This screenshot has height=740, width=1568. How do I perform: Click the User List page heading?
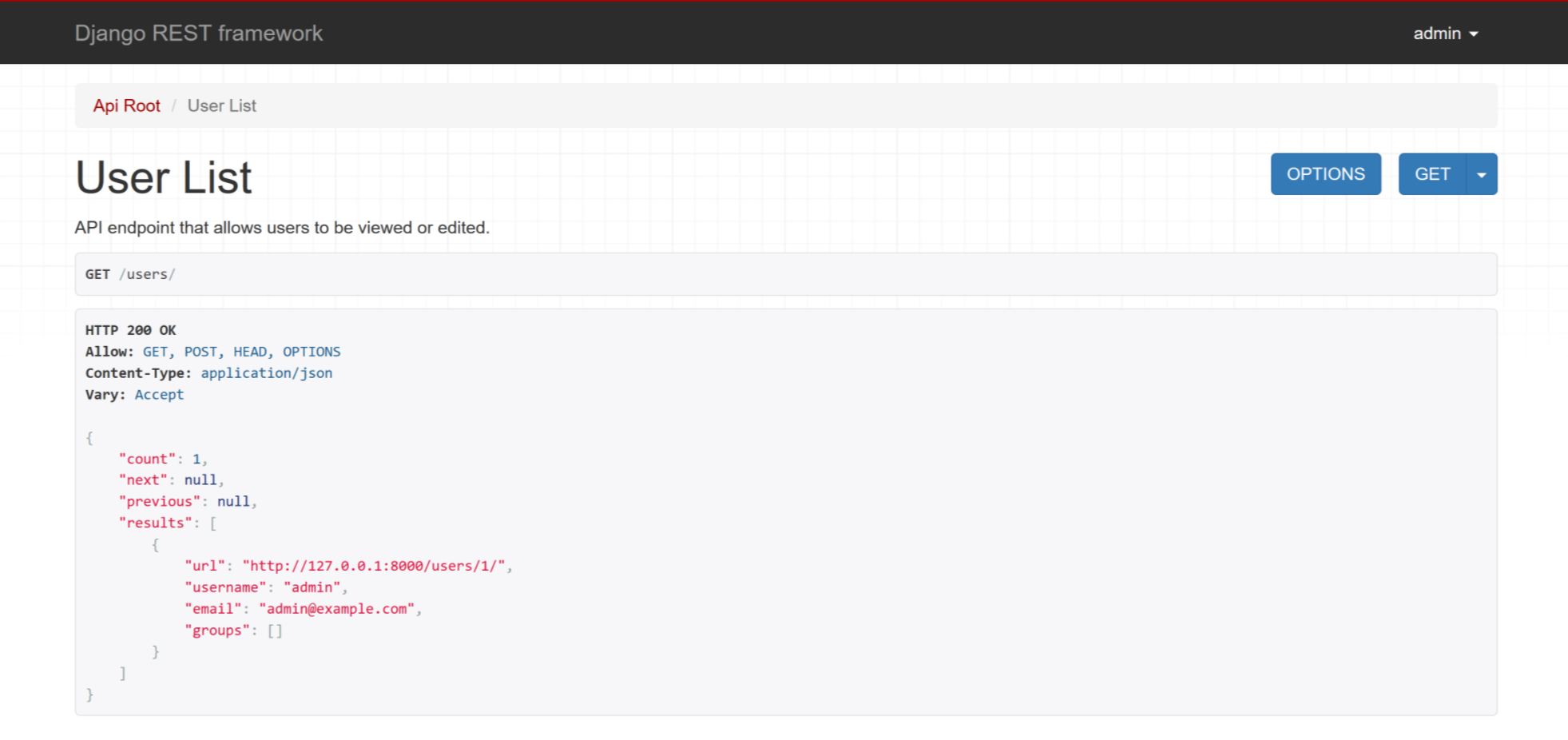coord(164,177)
